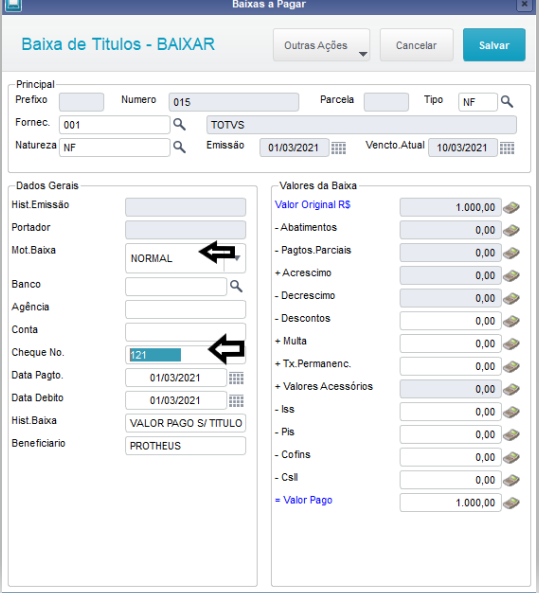Click the Conta input field
Screen dimensions: 539x593
point(185,332)
